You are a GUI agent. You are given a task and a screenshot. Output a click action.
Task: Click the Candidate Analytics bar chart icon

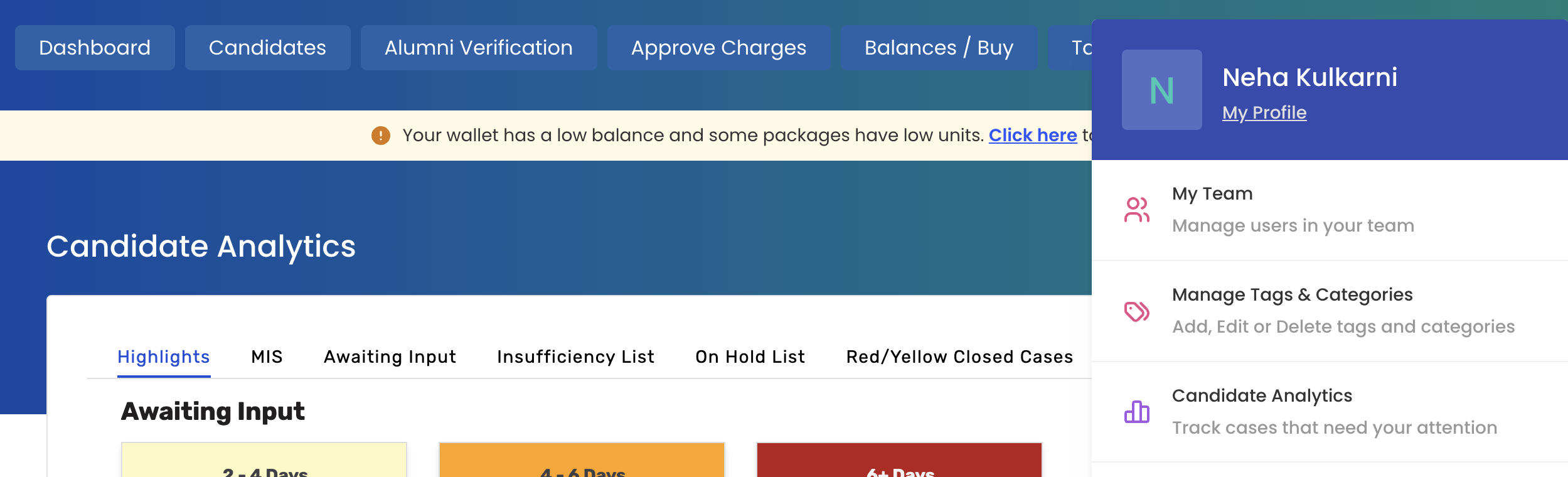tap(1136, 412)
